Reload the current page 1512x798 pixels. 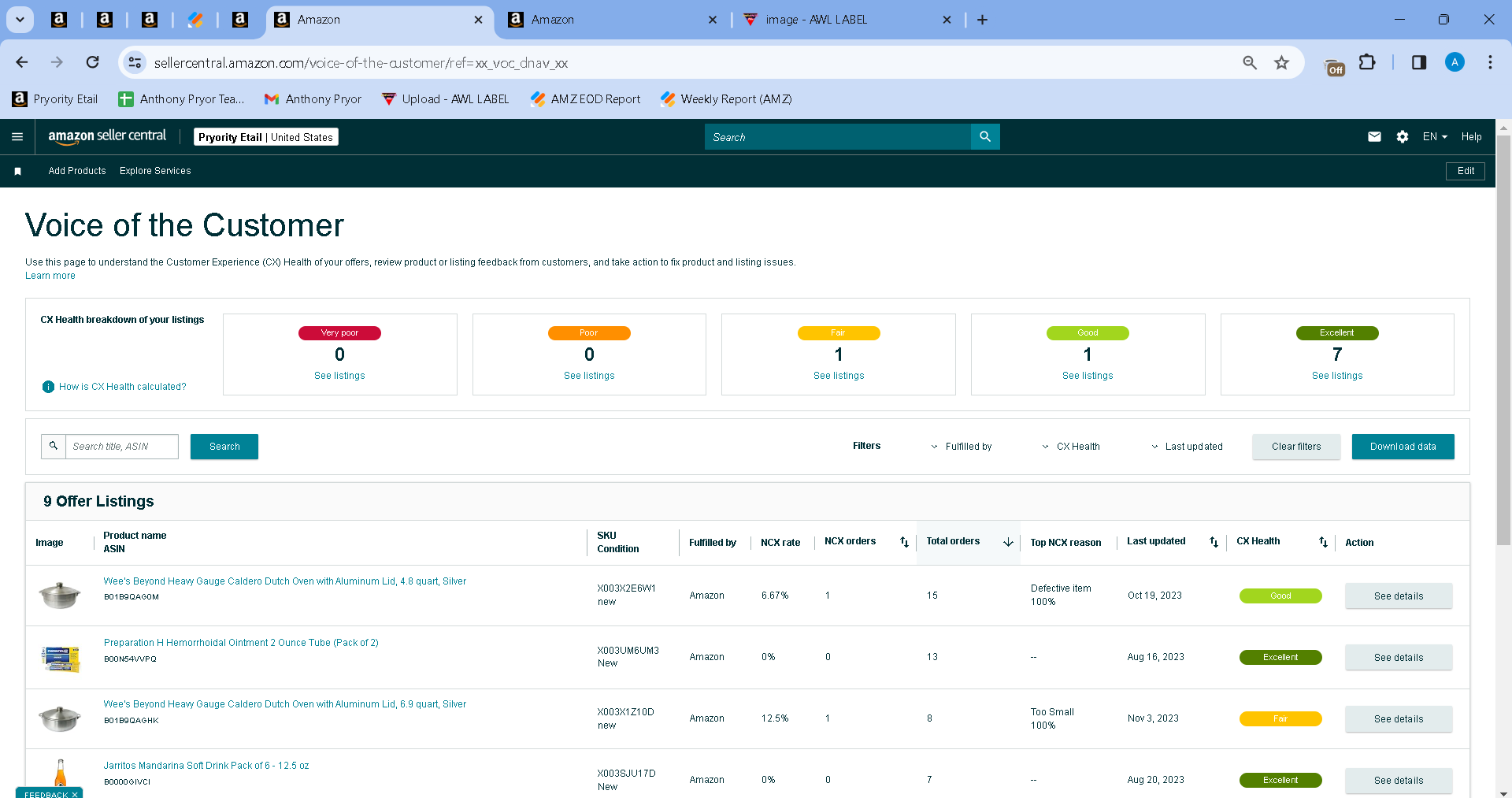tap(93, 62)
